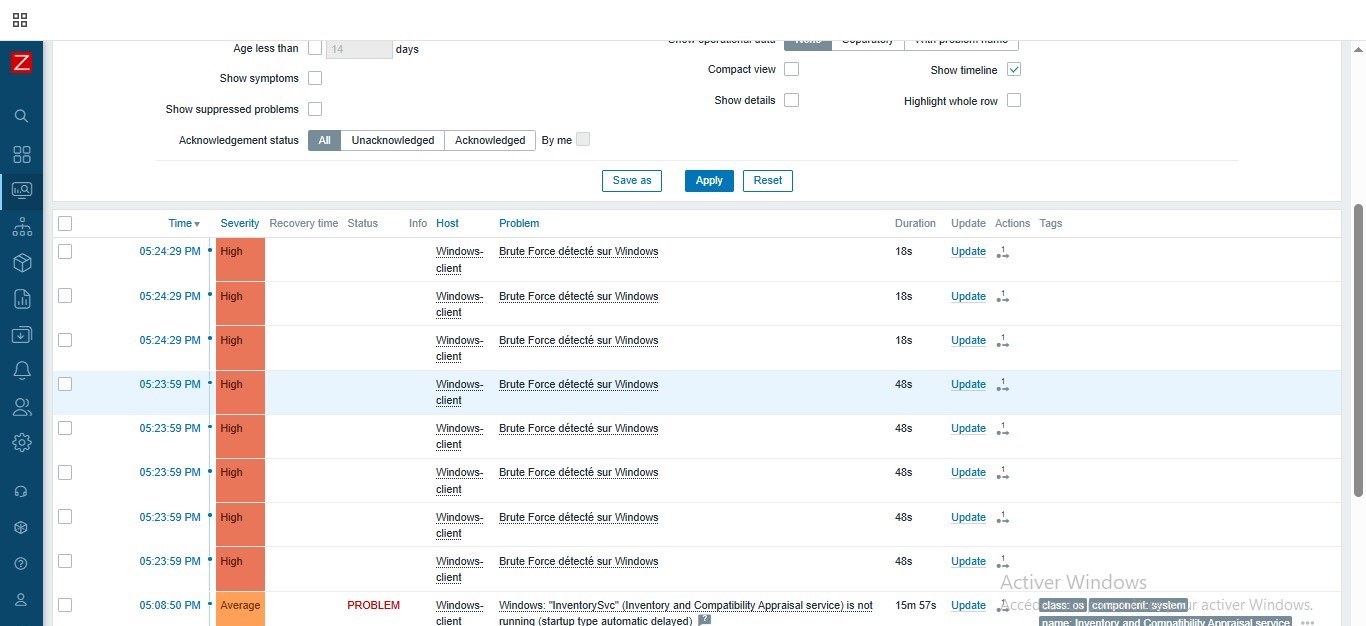Click Update link in the 15m 57s row
1366x626 pixels.
[x=968, y=605]
